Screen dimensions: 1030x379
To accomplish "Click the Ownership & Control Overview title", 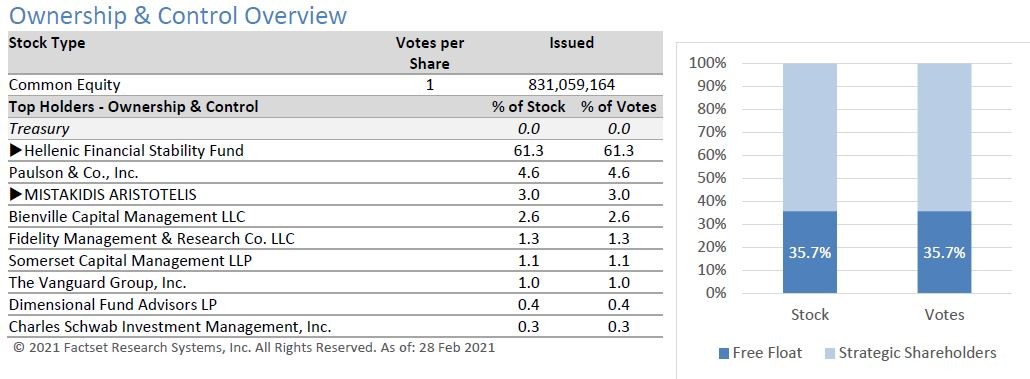I will point(177,14).
